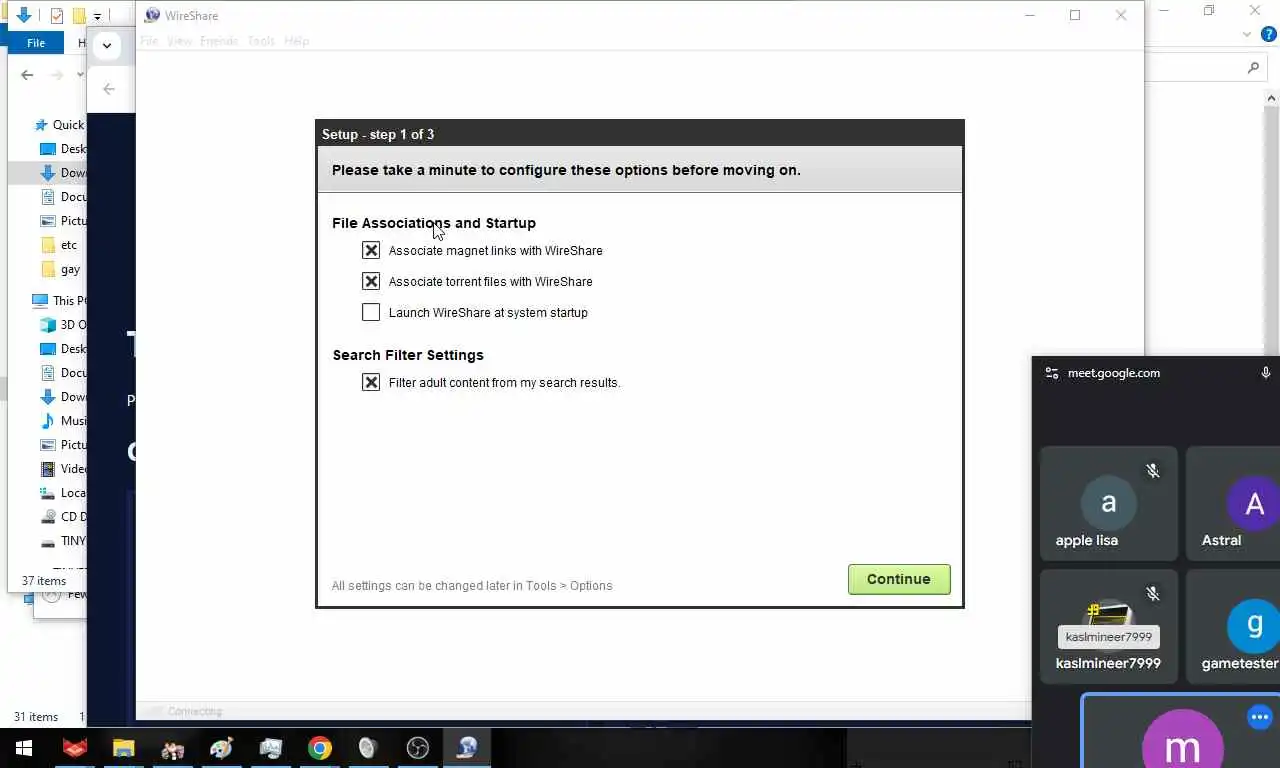Select the Astral participant avatar
The height and width of the screenshot is (768, 1280).
tap(1254, 504)
